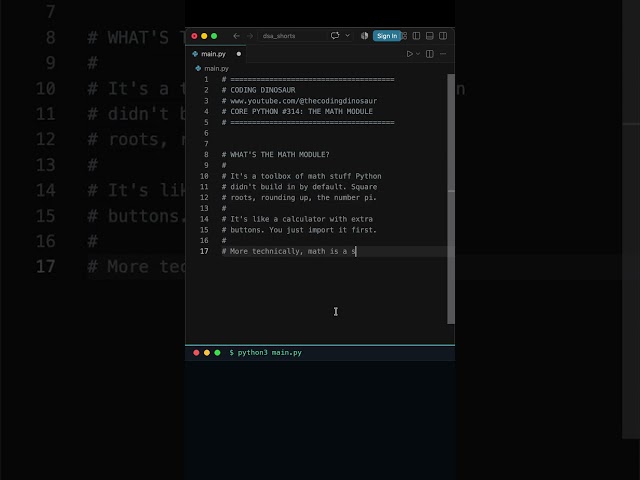Go forward with the right arrow icon
Screen dimensions: 640x480
pos(250,36)
